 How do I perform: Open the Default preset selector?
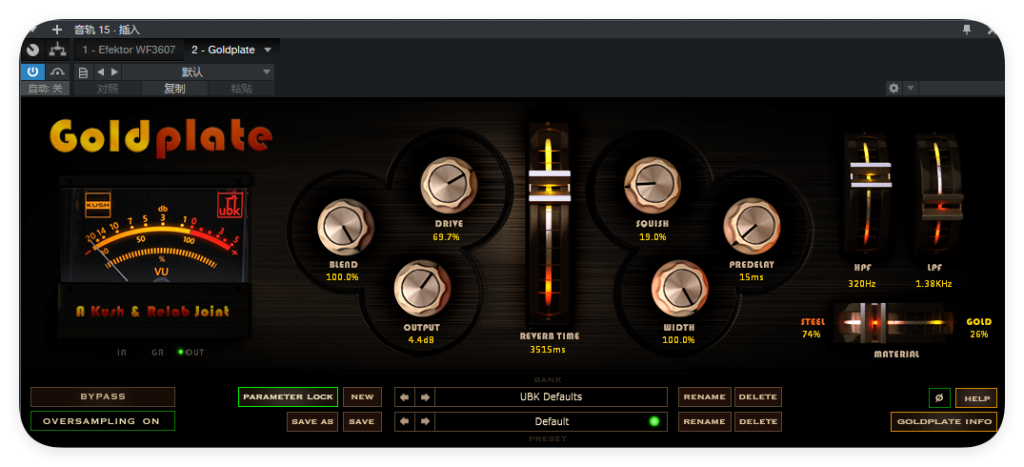coord(551,421)
